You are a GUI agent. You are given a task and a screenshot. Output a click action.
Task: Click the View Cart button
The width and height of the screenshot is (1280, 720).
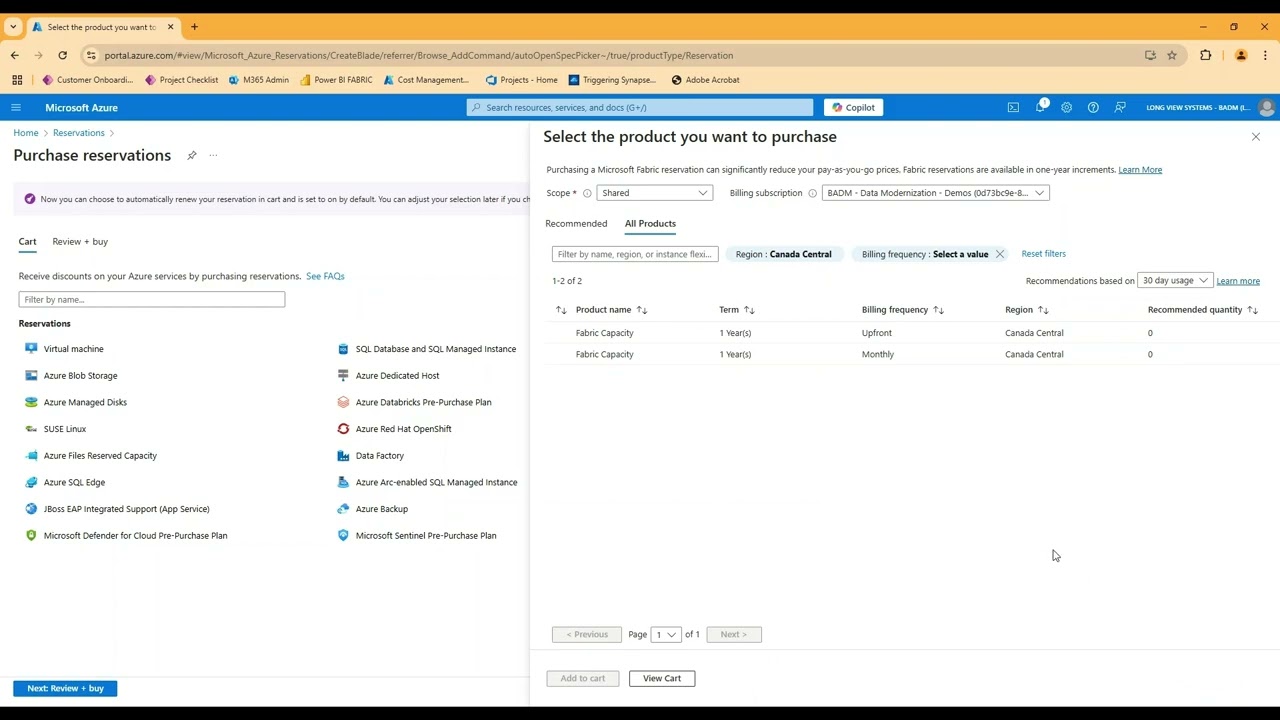[662, 678]
